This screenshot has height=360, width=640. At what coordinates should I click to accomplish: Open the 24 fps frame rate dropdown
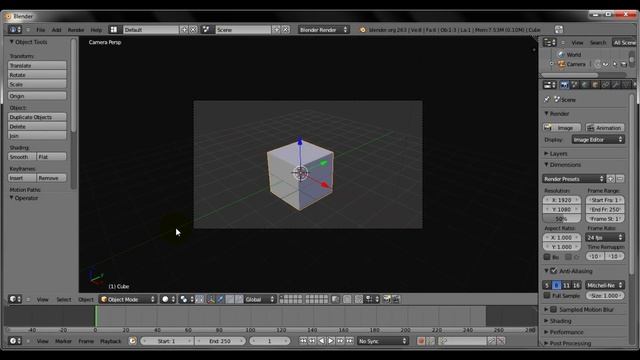pos(605,237)
